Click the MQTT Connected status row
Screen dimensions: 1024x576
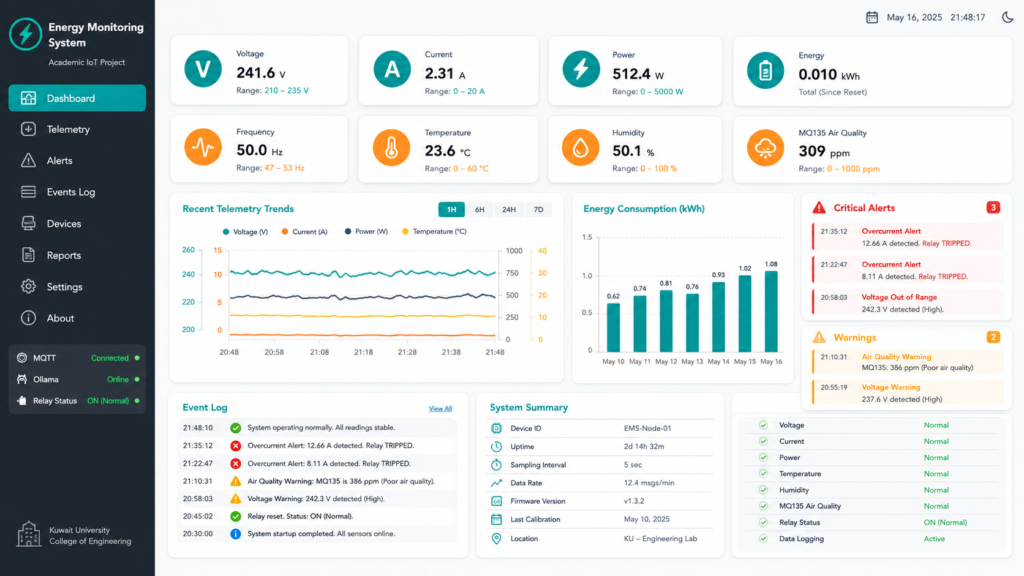click(x=77, y=358)
